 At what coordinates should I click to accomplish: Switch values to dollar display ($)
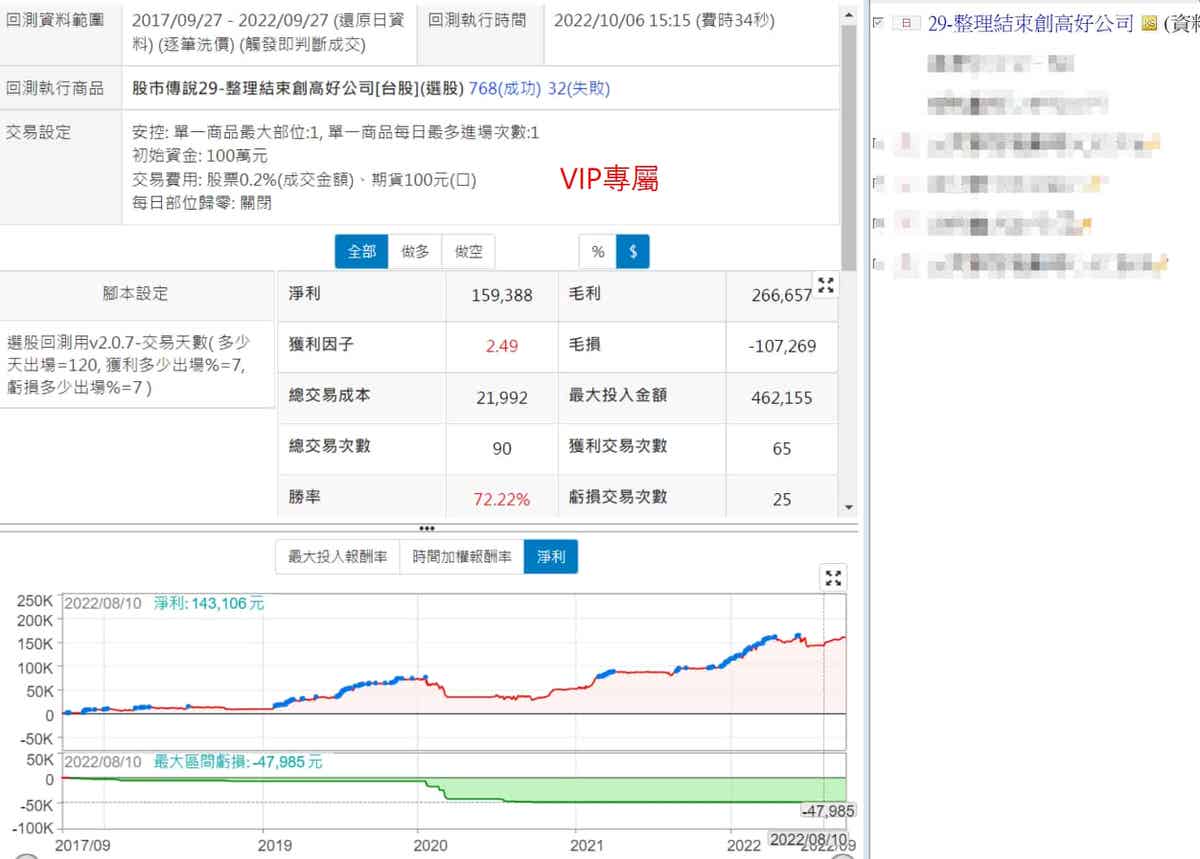[x=632, y=252]
